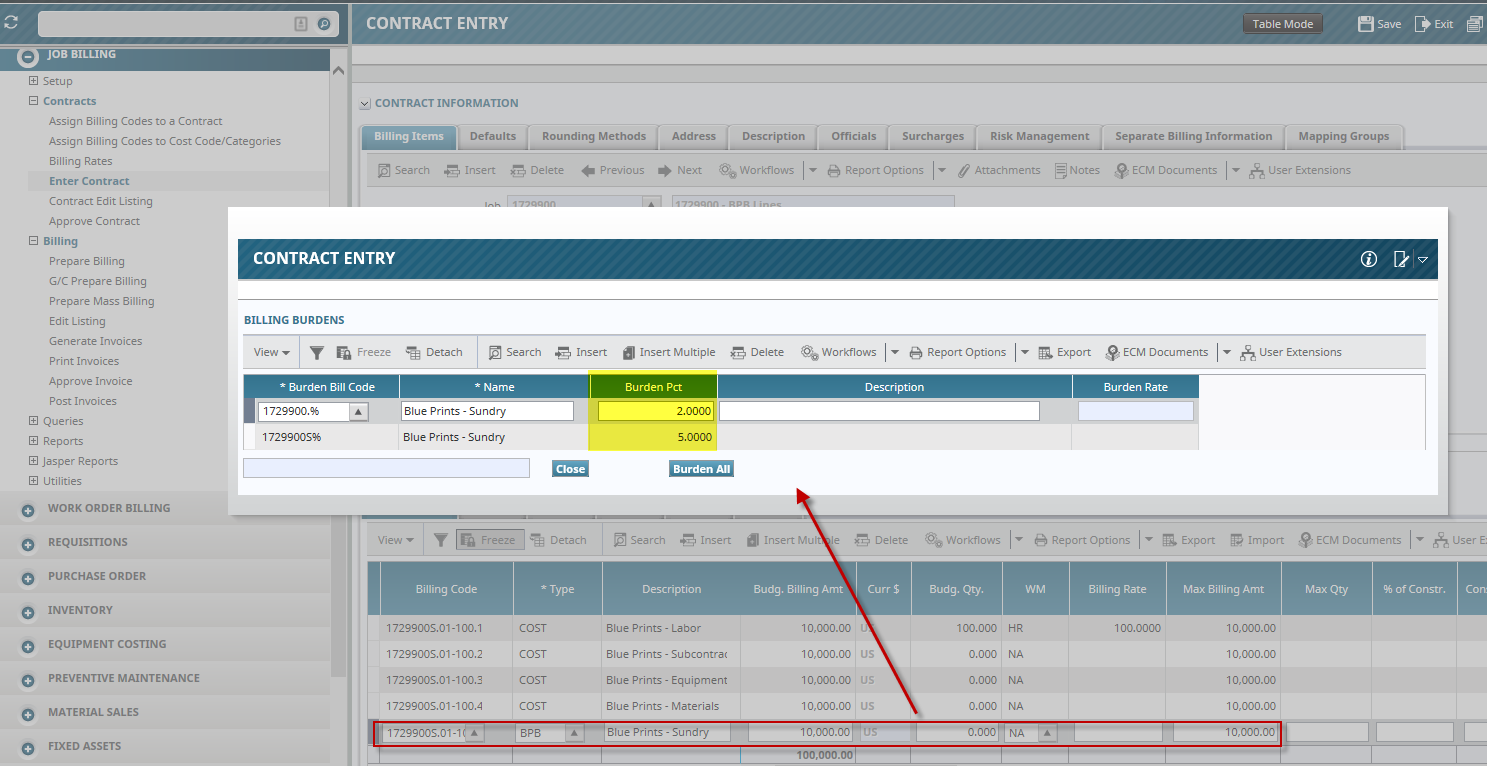1487x766 pixels.
Task: Open ECM Documents from the burdens toolbar
Action: point(1157,352)
